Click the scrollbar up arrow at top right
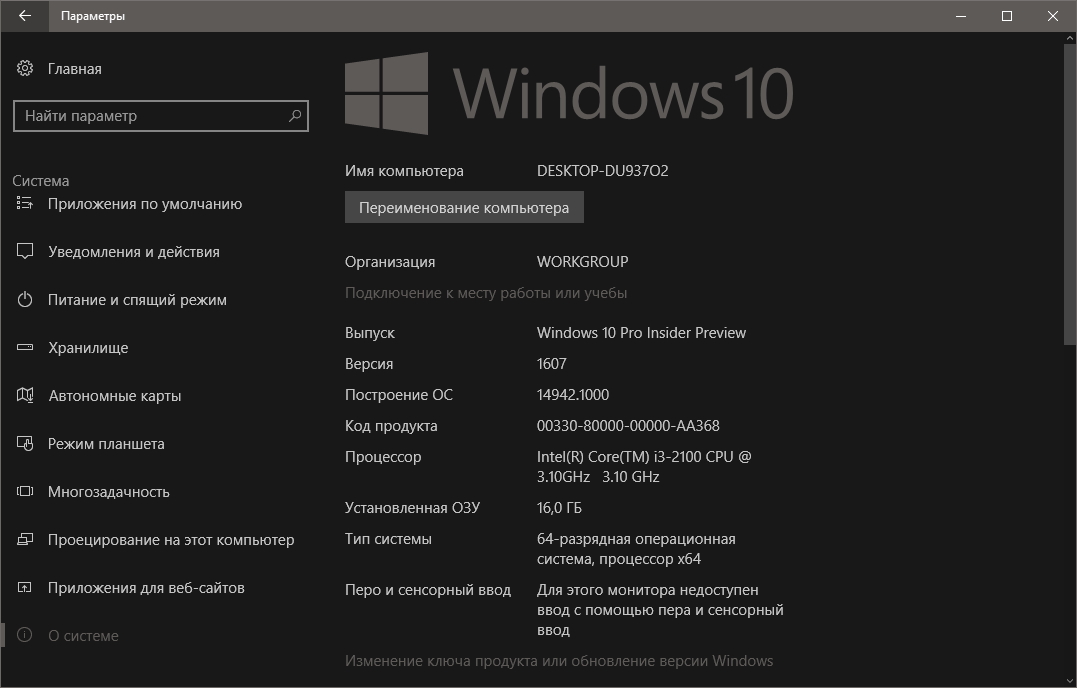This screenshot has width=1077, height=688. [1070, 38]
